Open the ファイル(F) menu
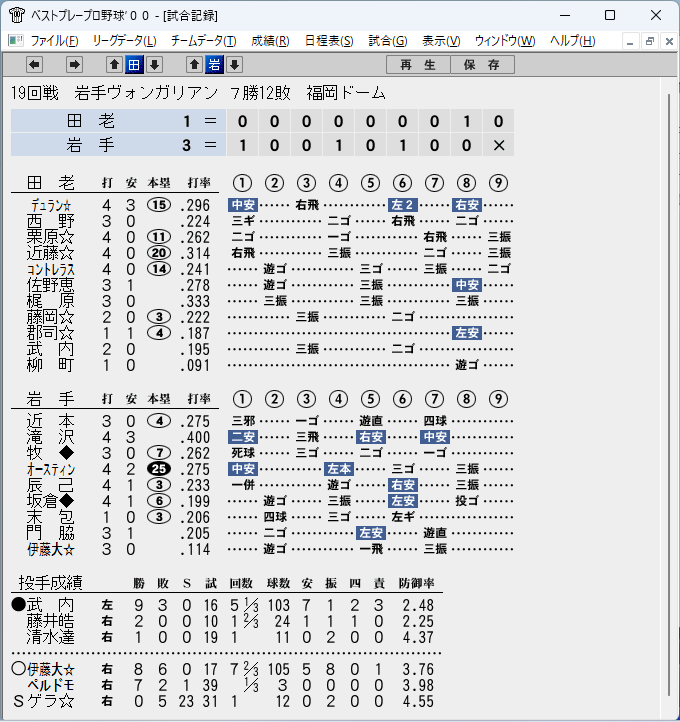The width and height of the screenshot is (680, 722). 54,41
